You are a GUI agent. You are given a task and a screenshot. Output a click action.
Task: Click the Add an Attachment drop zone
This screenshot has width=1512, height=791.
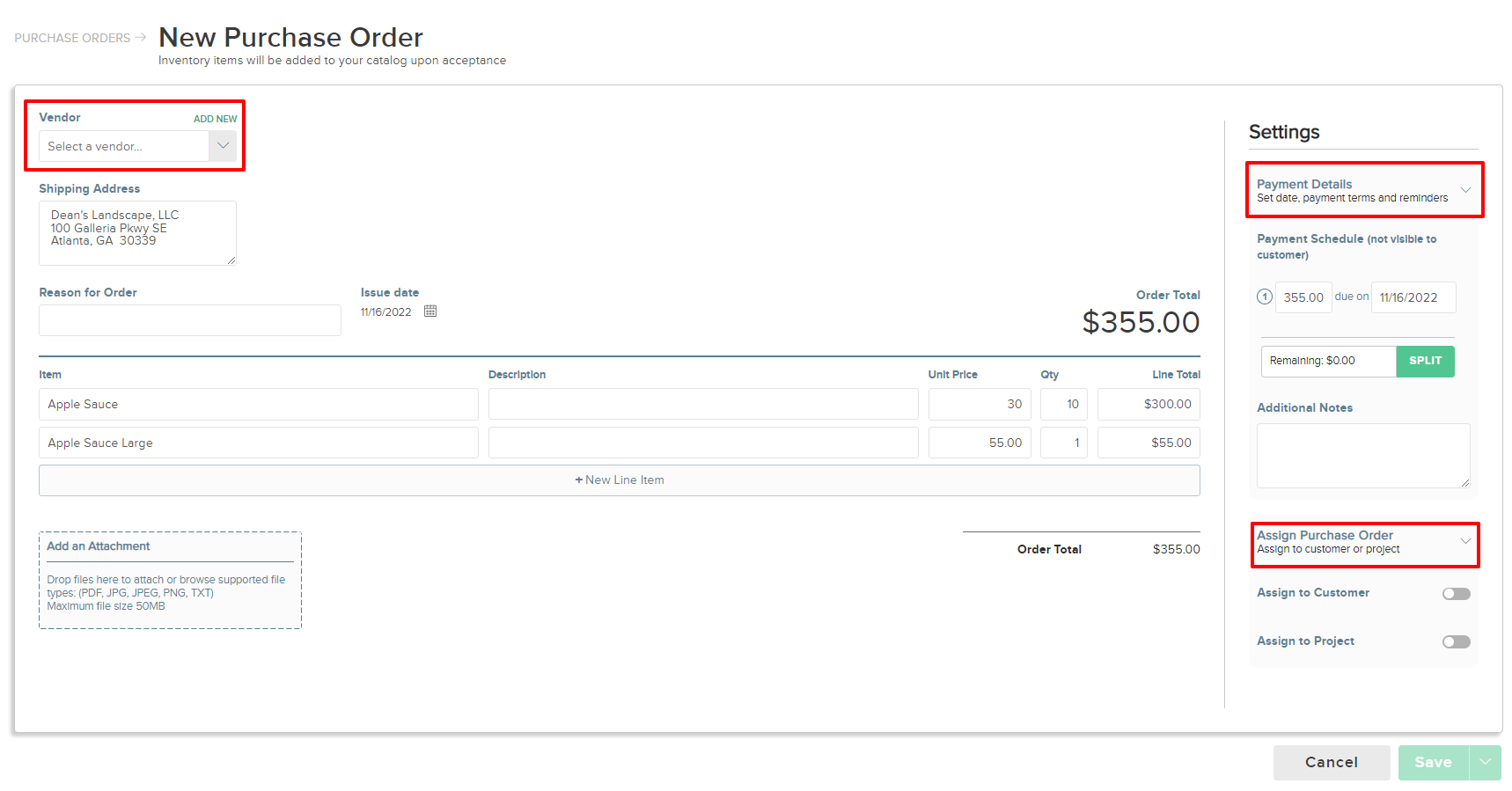[170, 580]
